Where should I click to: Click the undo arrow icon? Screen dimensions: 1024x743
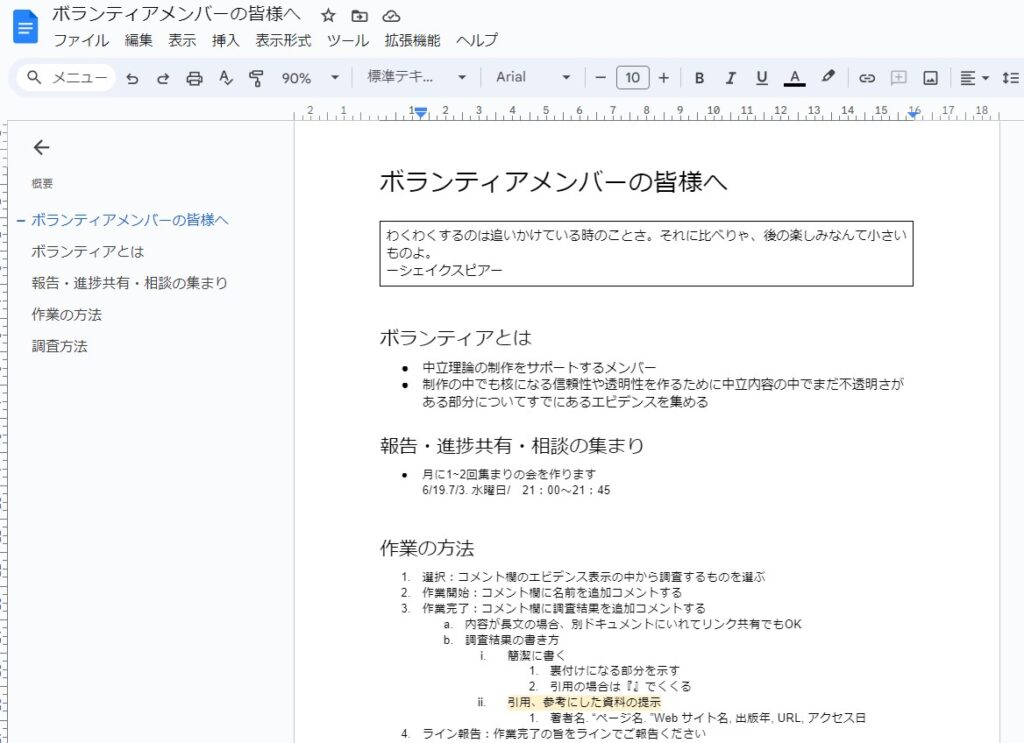[x=132, y=78]
